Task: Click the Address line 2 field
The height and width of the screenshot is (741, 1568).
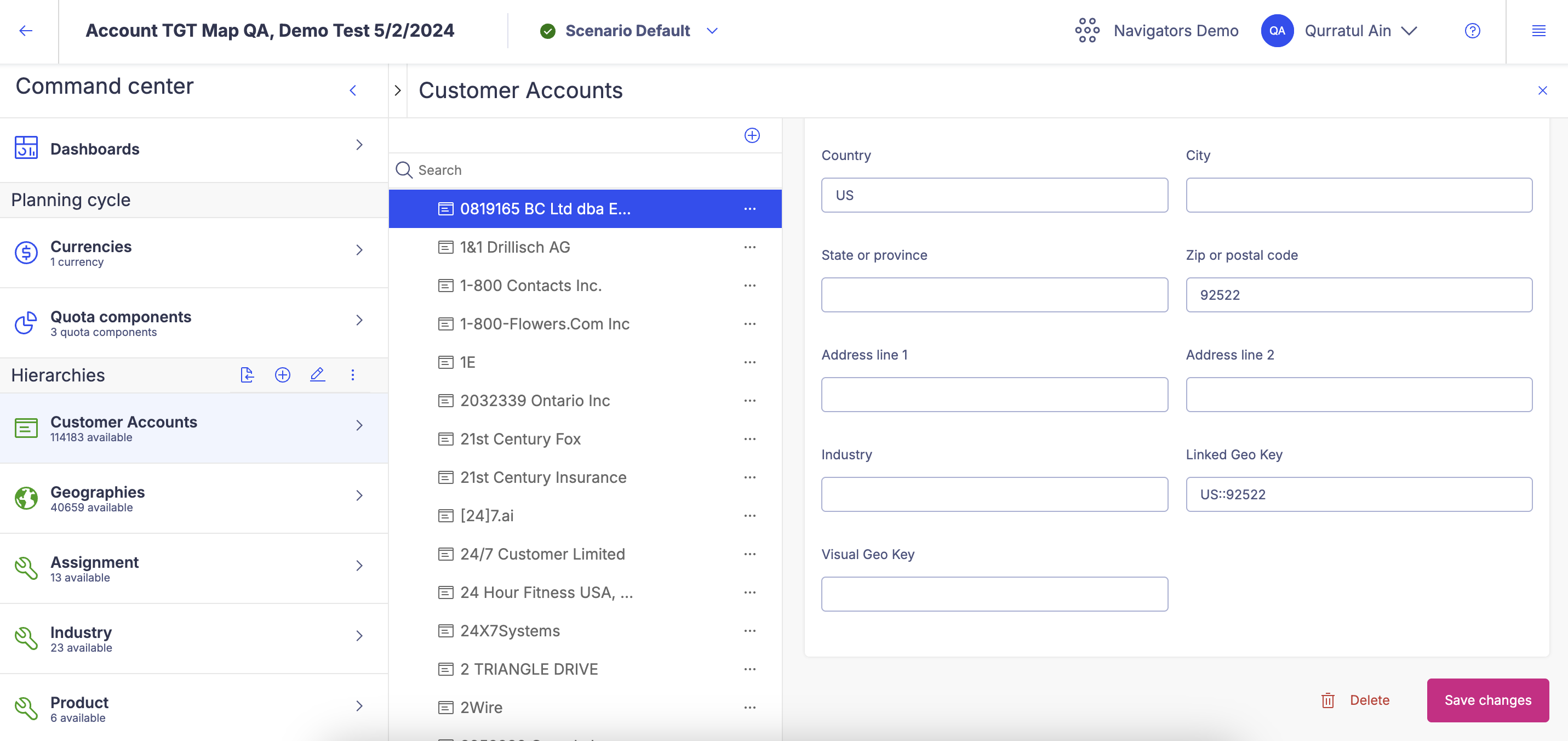Action: point(1359,395)
